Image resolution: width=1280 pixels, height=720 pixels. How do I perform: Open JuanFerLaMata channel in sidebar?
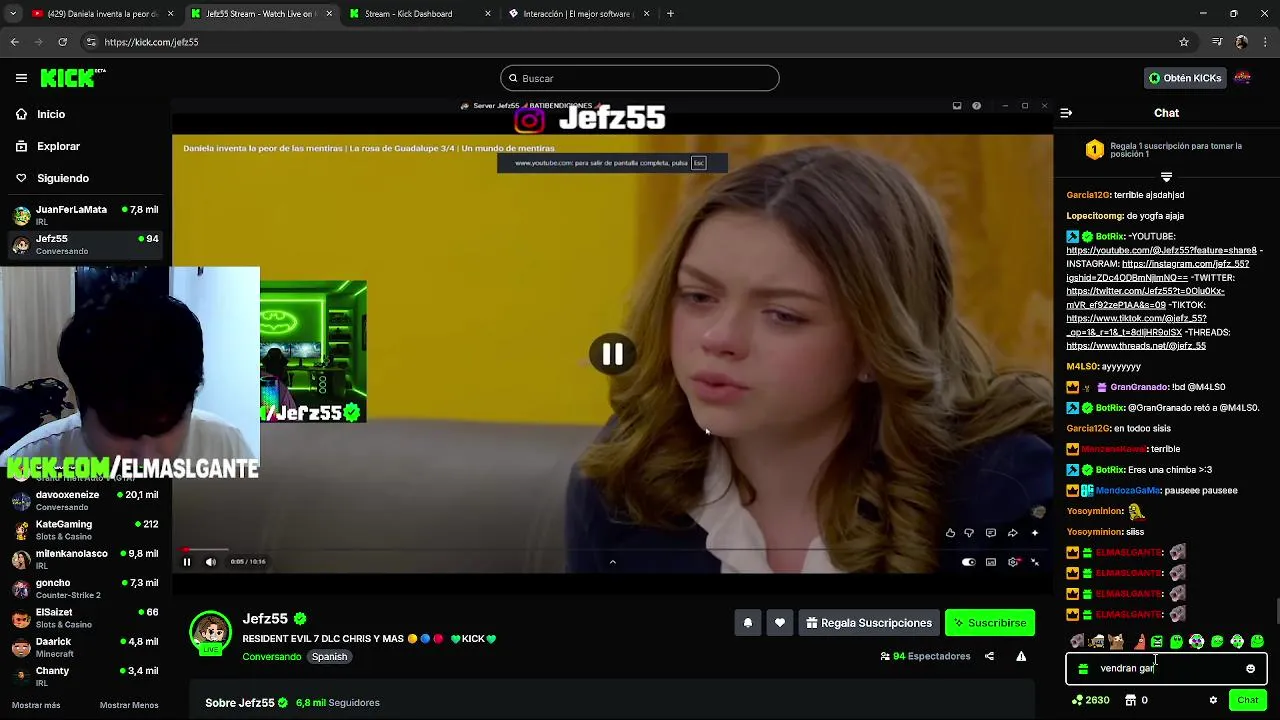[x=85, y=215]
